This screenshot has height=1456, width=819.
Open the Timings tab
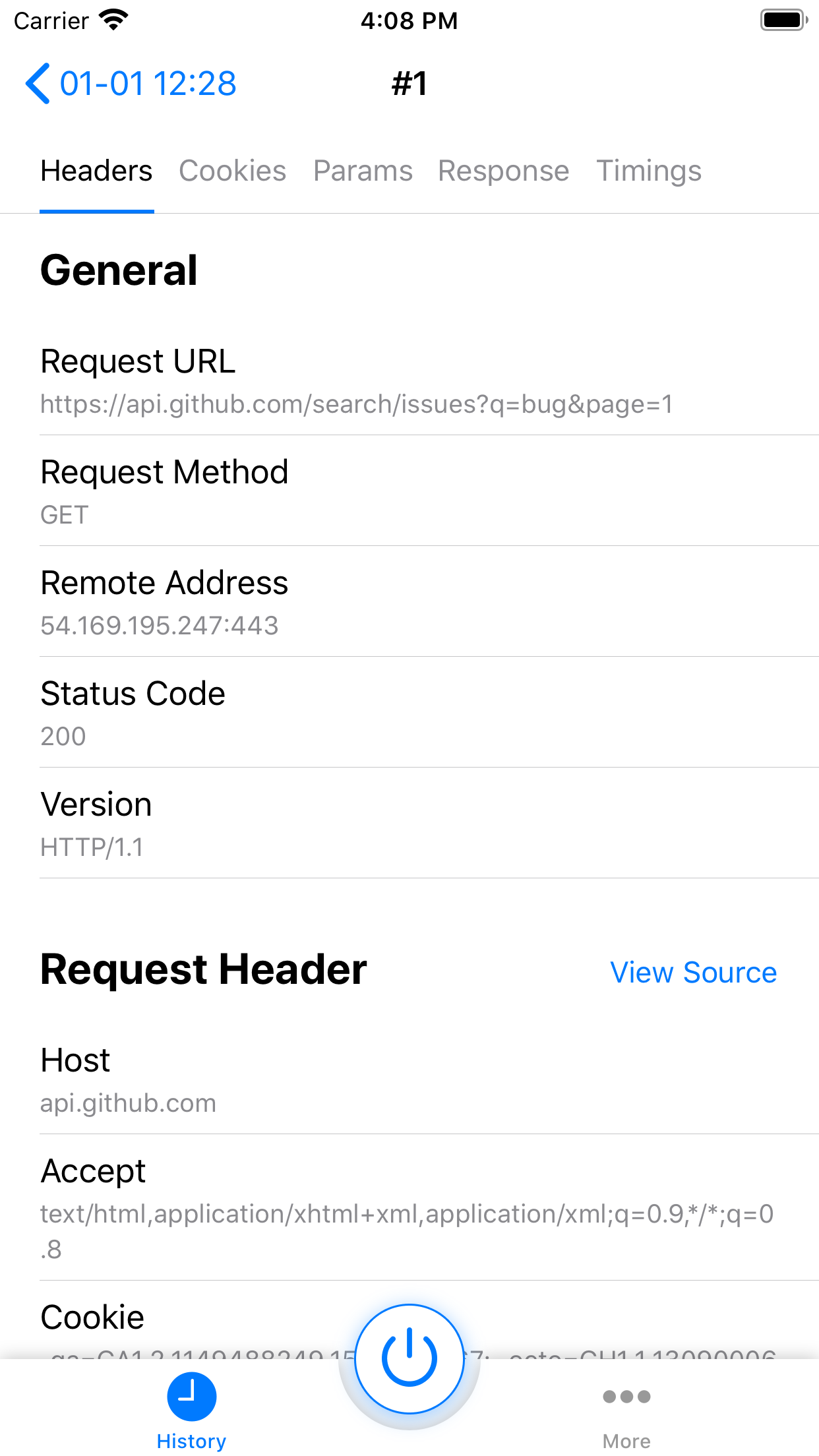coord(649,170)
